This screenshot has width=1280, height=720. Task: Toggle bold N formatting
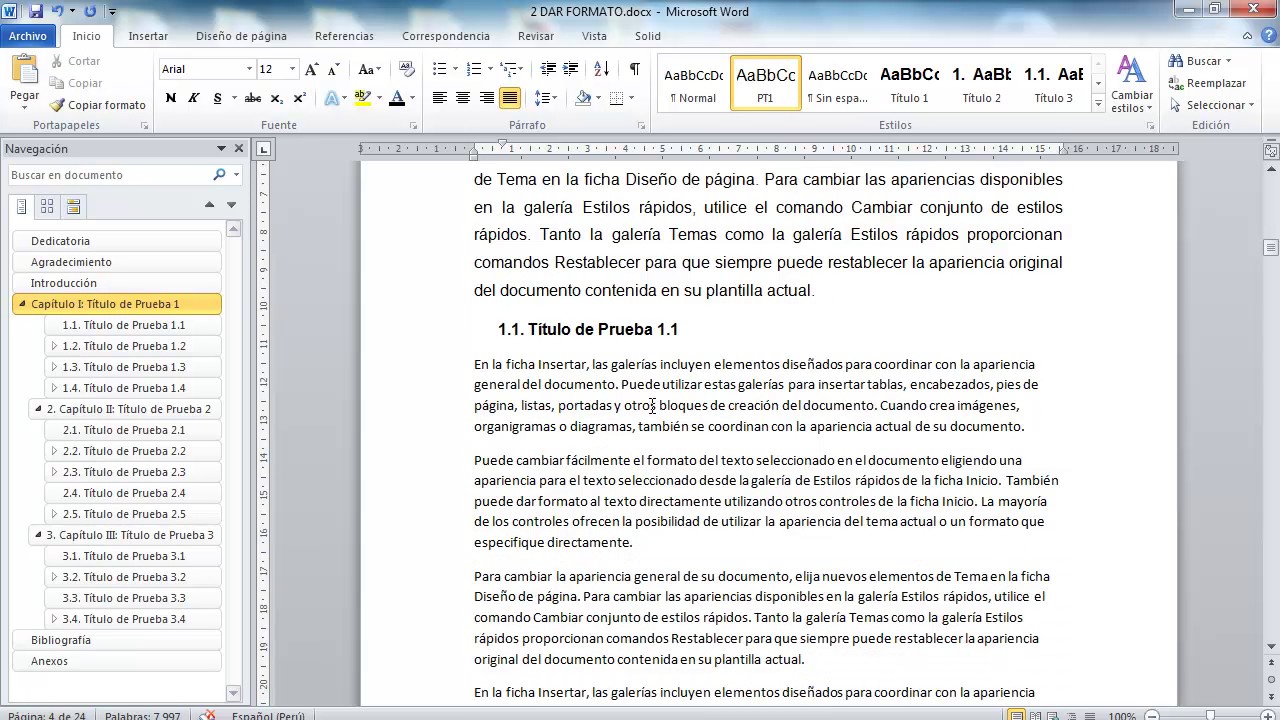coord(171,98)
